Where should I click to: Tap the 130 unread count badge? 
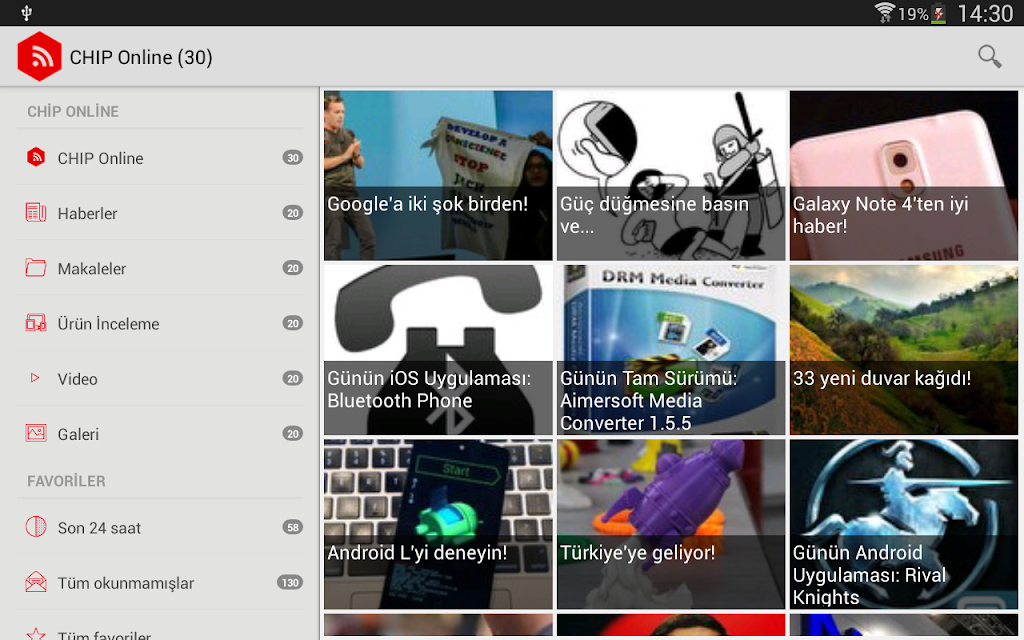pyautogui.click(x=290, y=583)
